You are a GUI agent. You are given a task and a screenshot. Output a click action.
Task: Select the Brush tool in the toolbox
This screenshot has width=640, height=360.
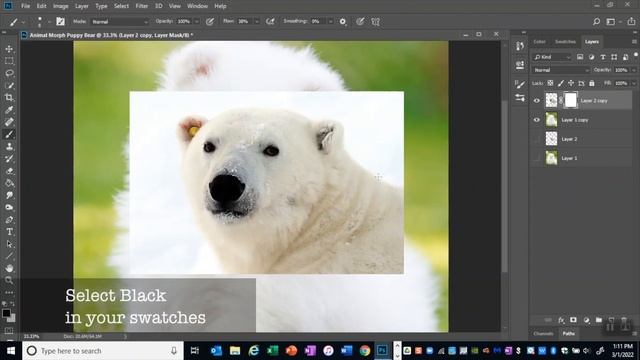point(9,134)
